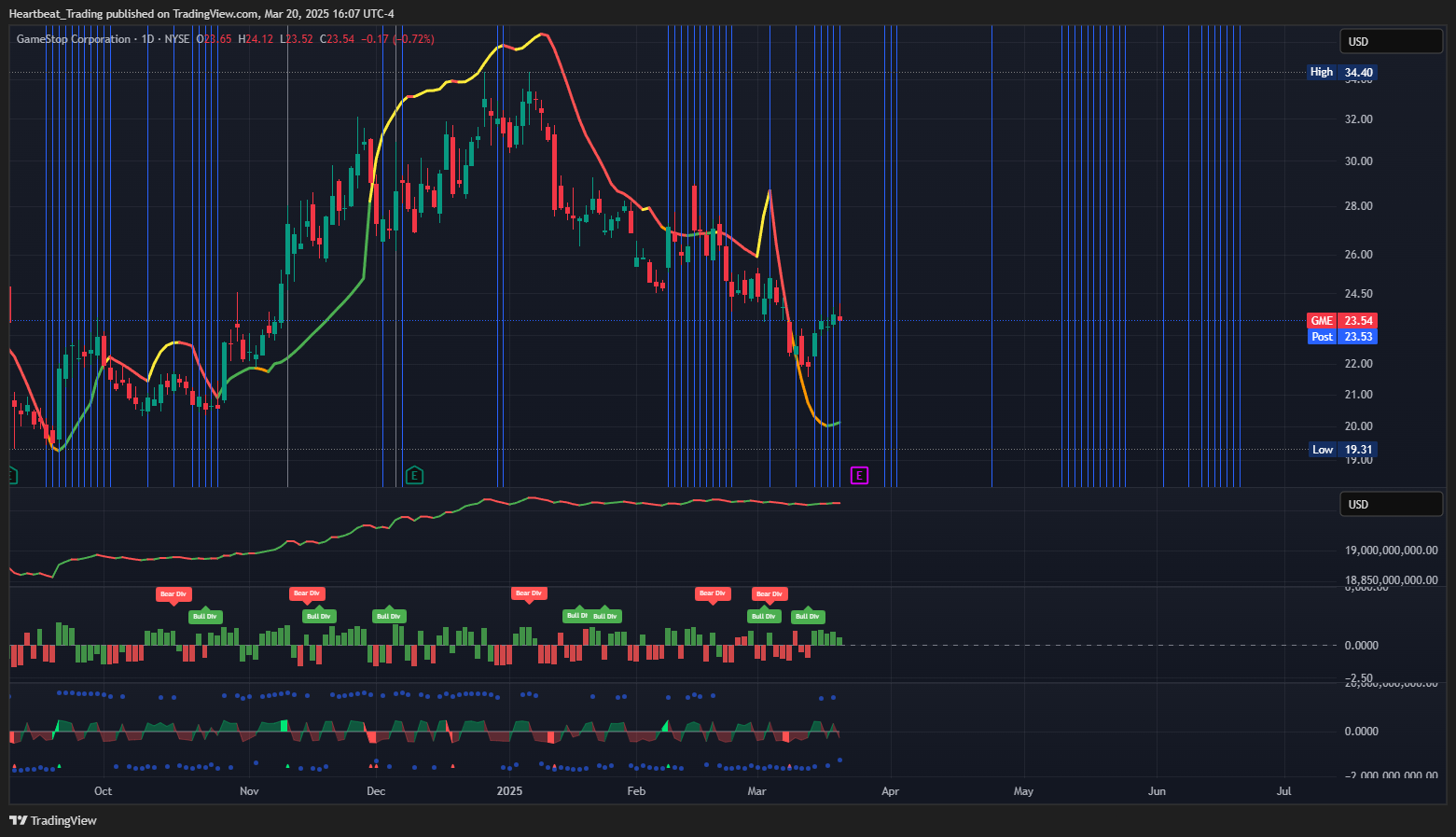Click the Low 19.31 price label
The width and height of the screenshot is (1456, 837).
pyautogui.click(x=1343, y=449)
